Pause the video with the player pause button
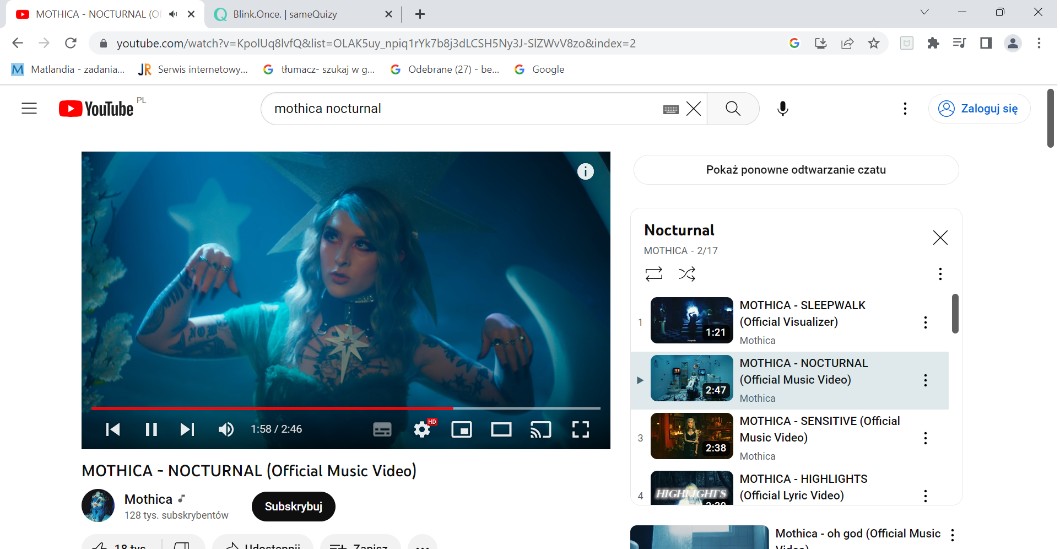 point(151,429)
